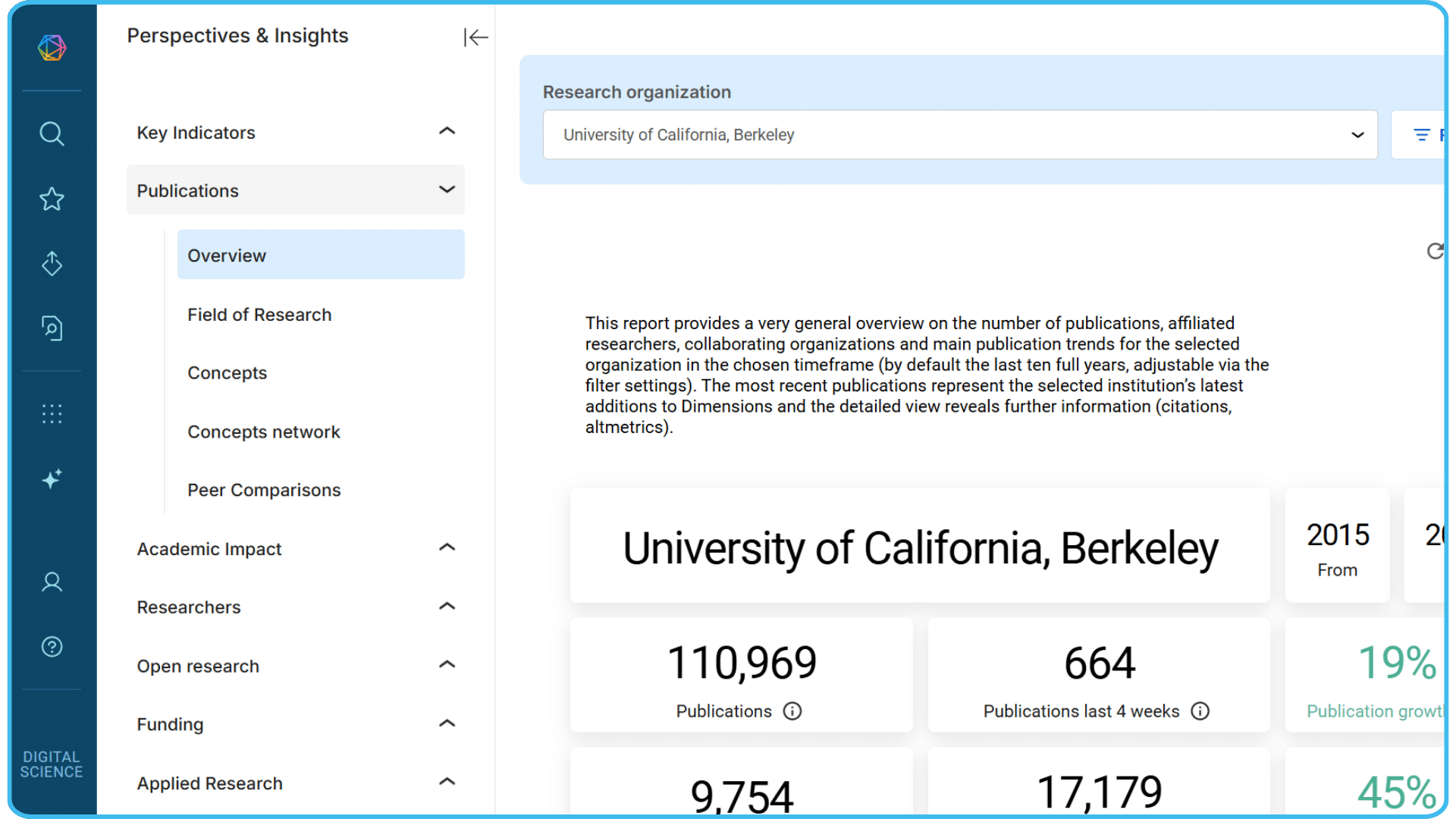Open the Concepts network page
1456x819 pixels.
321,431
